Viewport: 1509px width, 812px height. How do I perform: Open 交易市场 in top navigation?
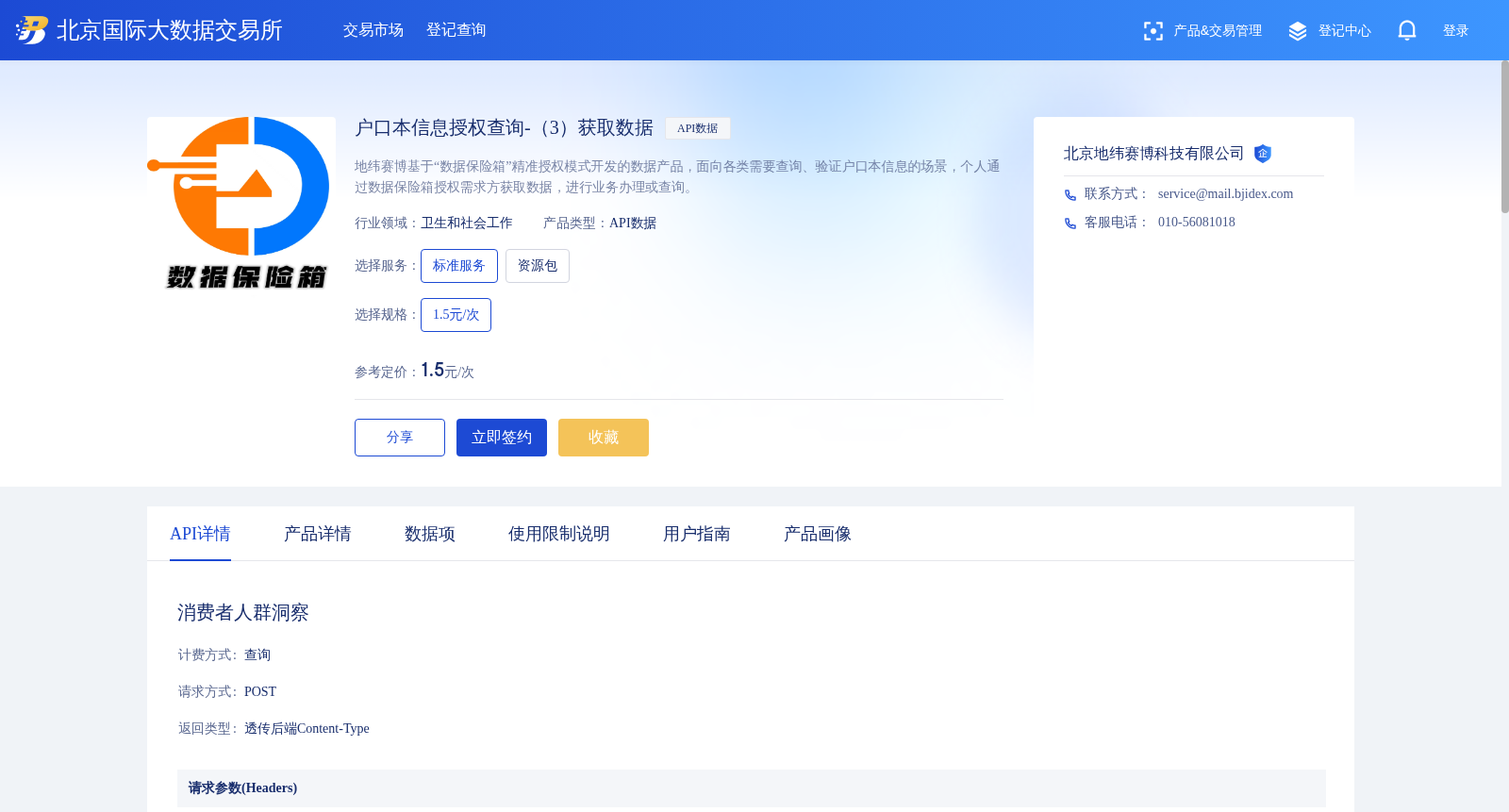coord(373,30)
